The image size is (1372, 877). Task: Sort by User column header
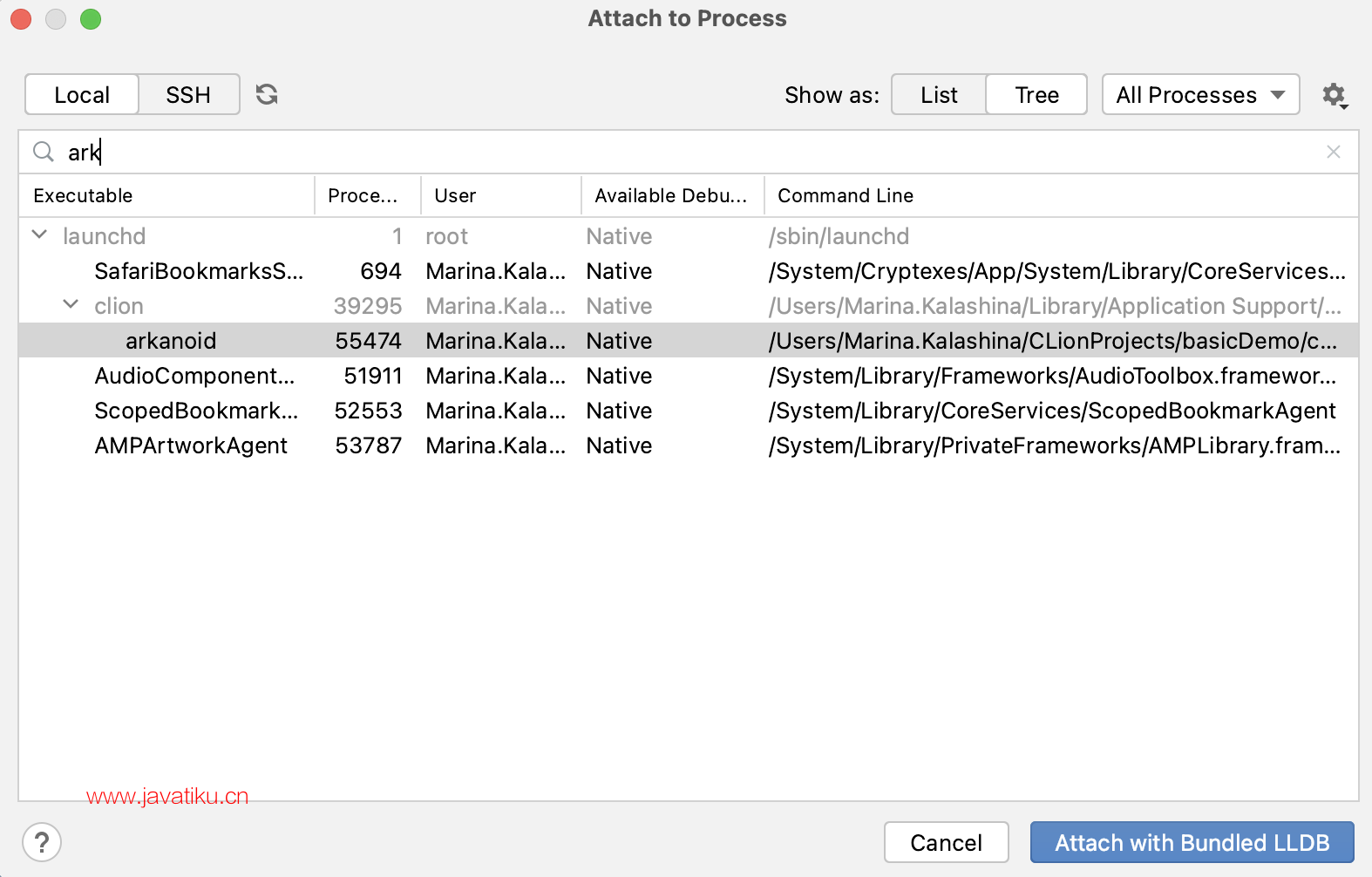pyautogui.click(x=500, y=195)
